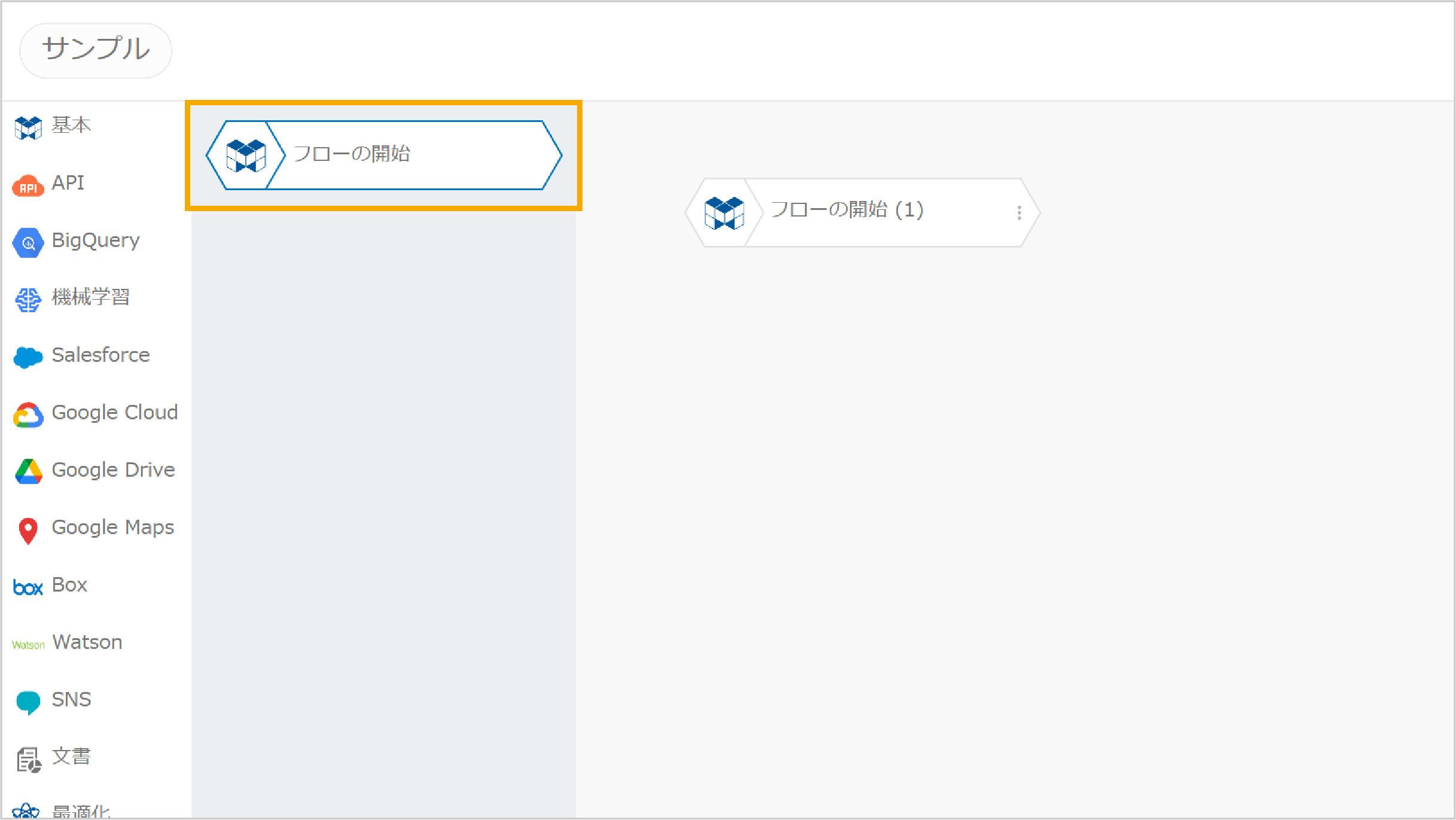This screenshot has width=1456, height=820.
Task: Open the three-dot menu on フローの開始 (1)
Action: coord(1019,213)
